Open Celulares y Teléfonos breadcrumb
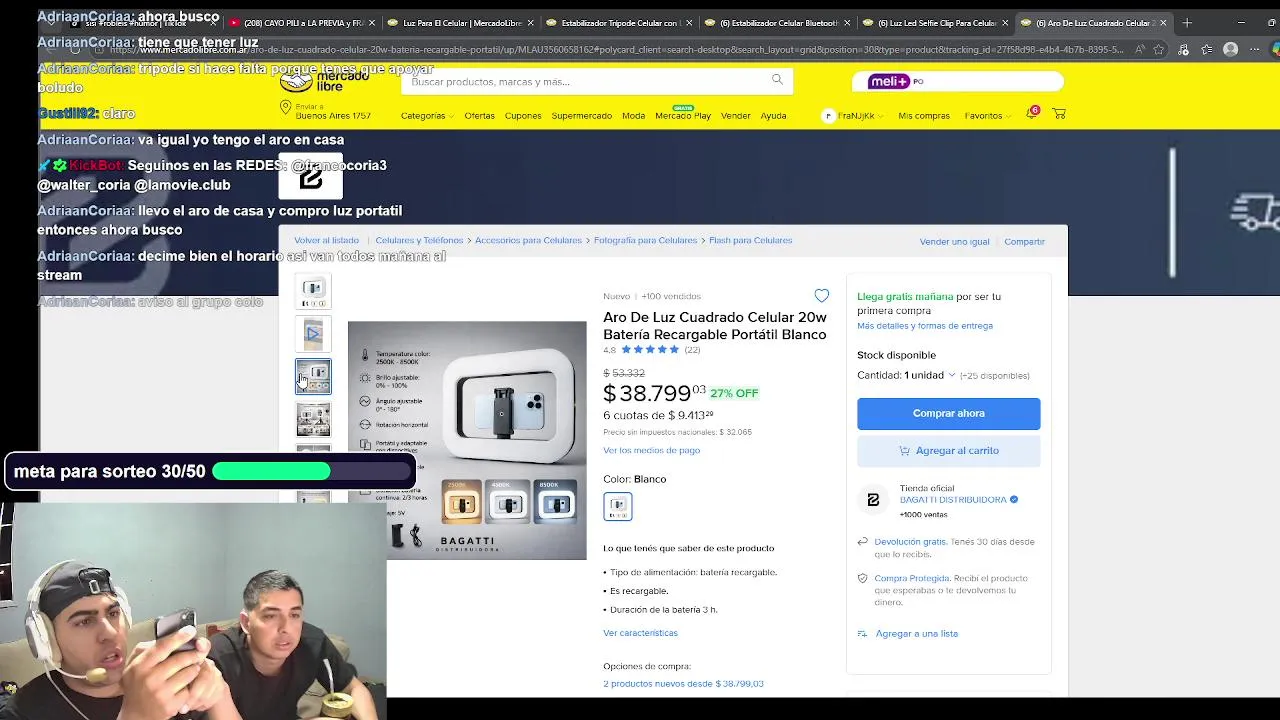Screen dimensions: 1280x720 point(419,241)
